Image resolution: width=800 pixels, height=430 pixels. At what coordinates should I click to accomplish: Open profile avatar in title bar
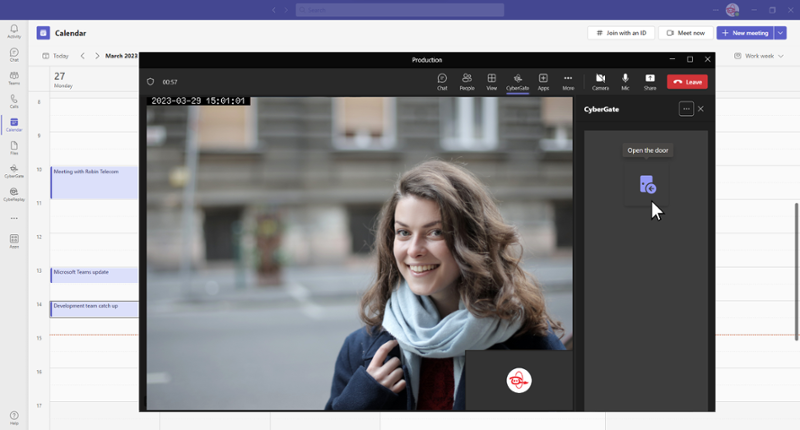(732, 10)
